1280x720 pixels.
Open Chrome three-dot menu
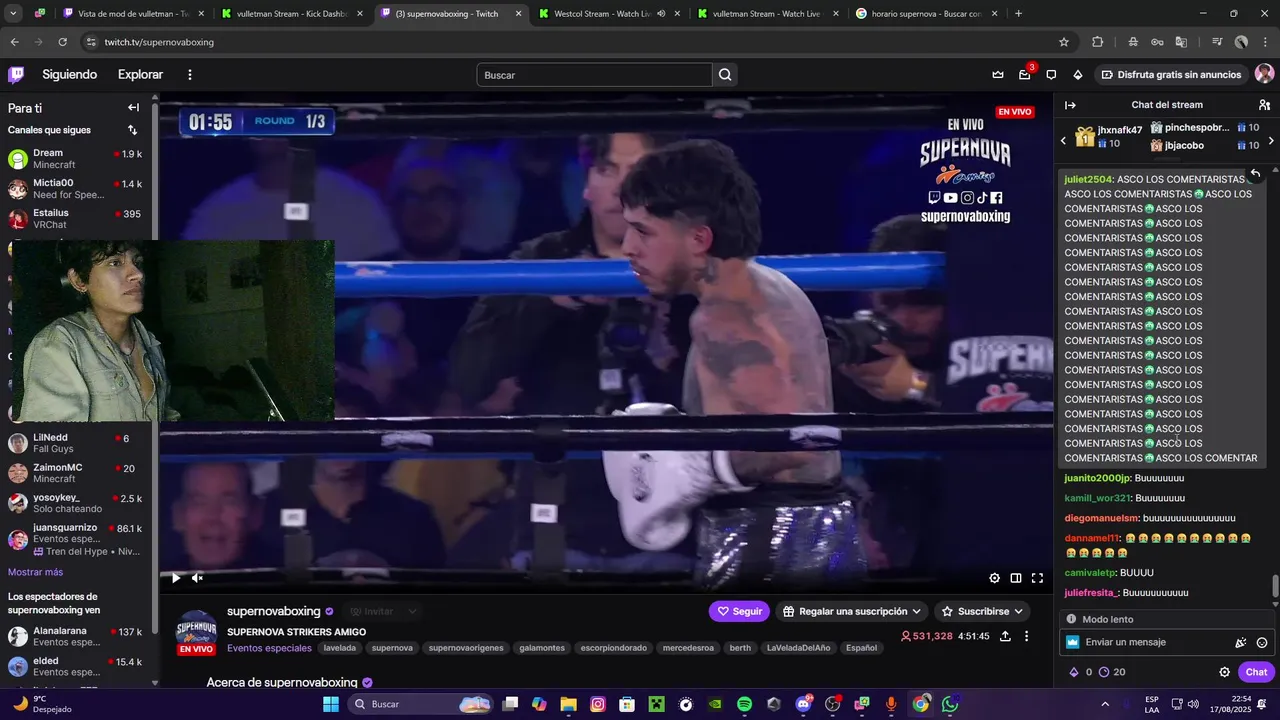point(1264,42)
